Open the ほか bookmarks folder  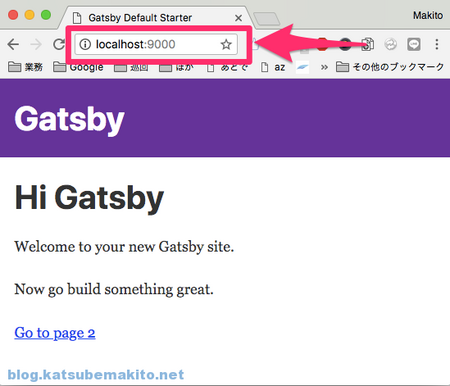pyautogui.click(x=176, y=67)
